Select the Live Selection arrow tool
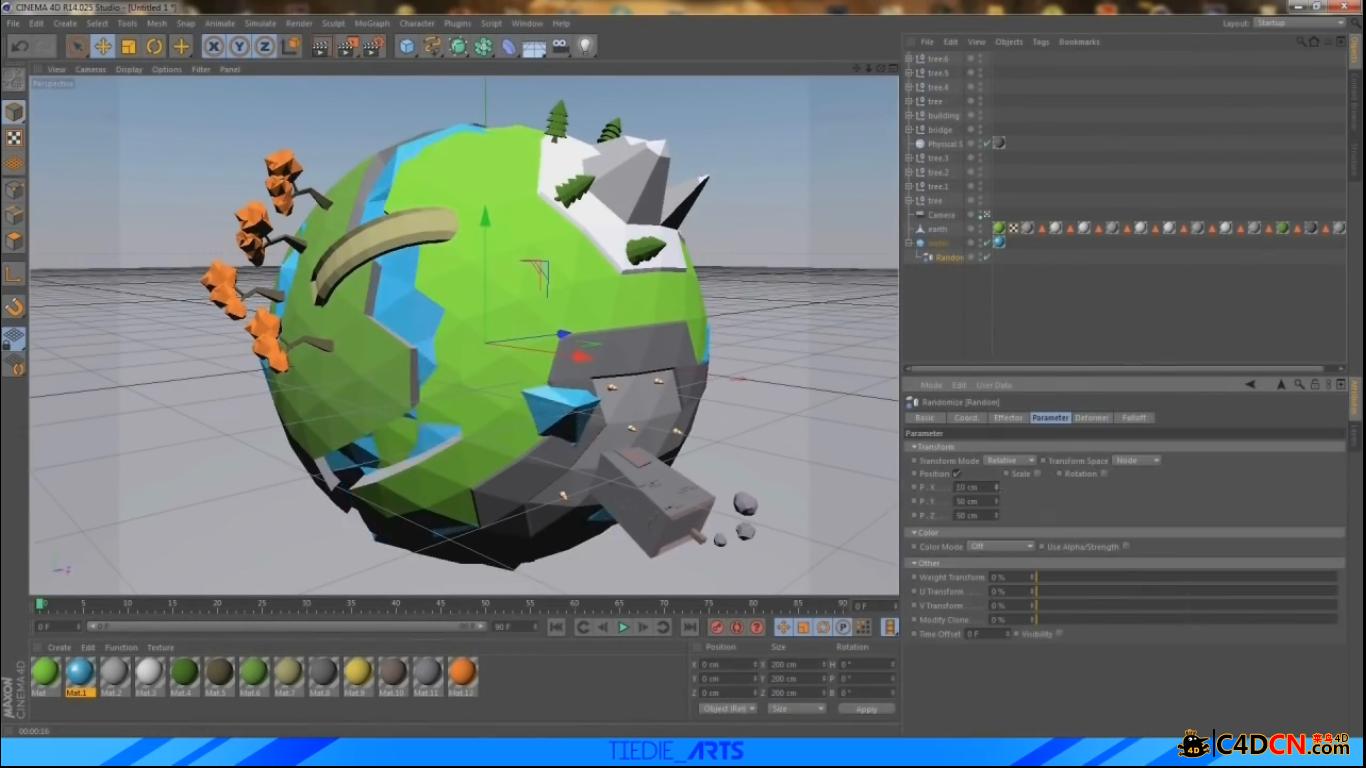 point(77,46)
